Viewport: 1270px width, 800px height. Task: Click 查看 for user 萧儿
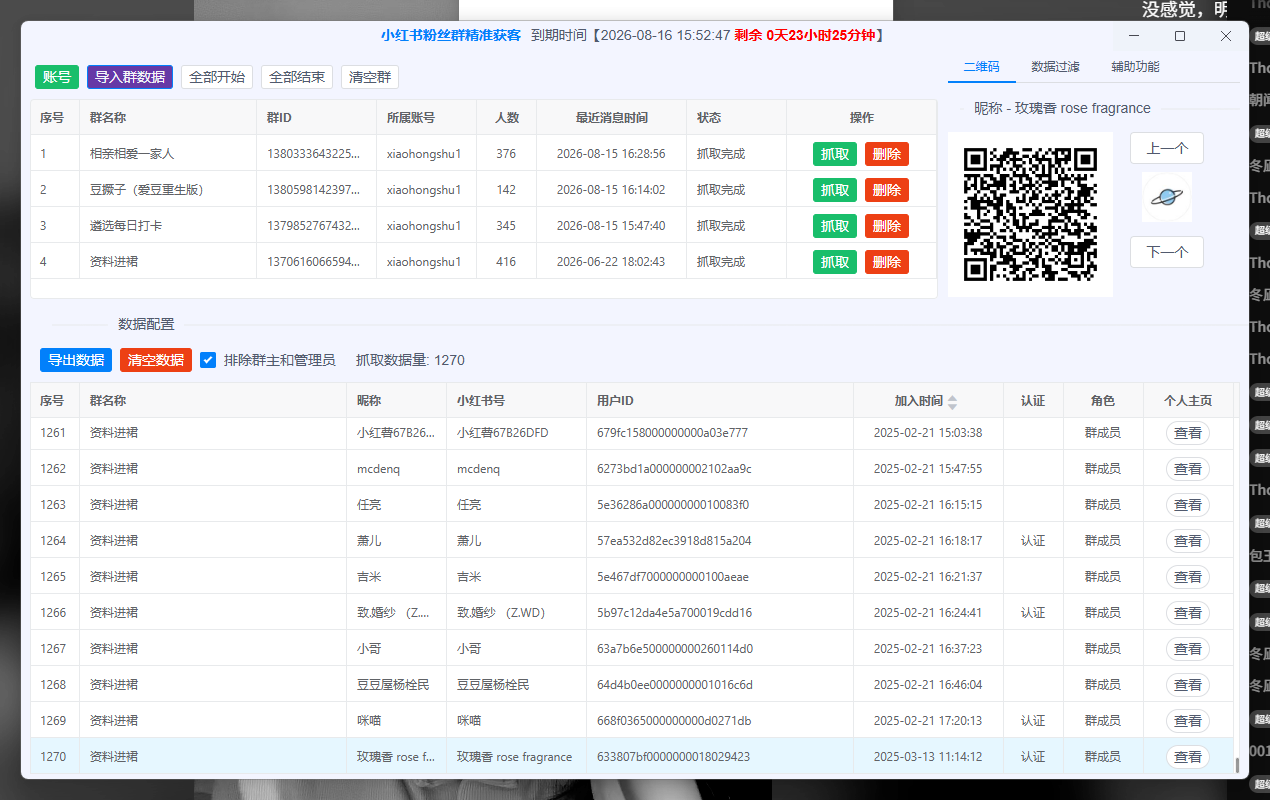click(1188, 541)
